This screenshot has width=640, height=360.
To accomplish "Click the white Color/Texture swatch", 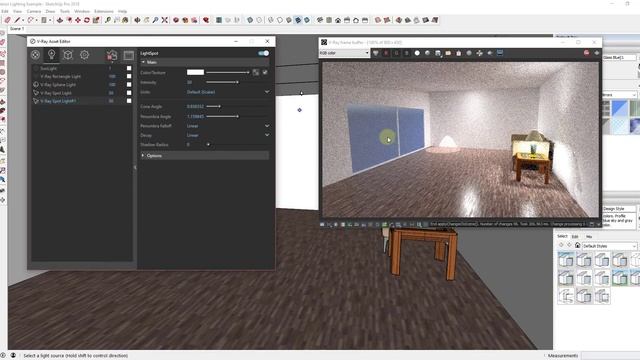I will pos(196,72).
